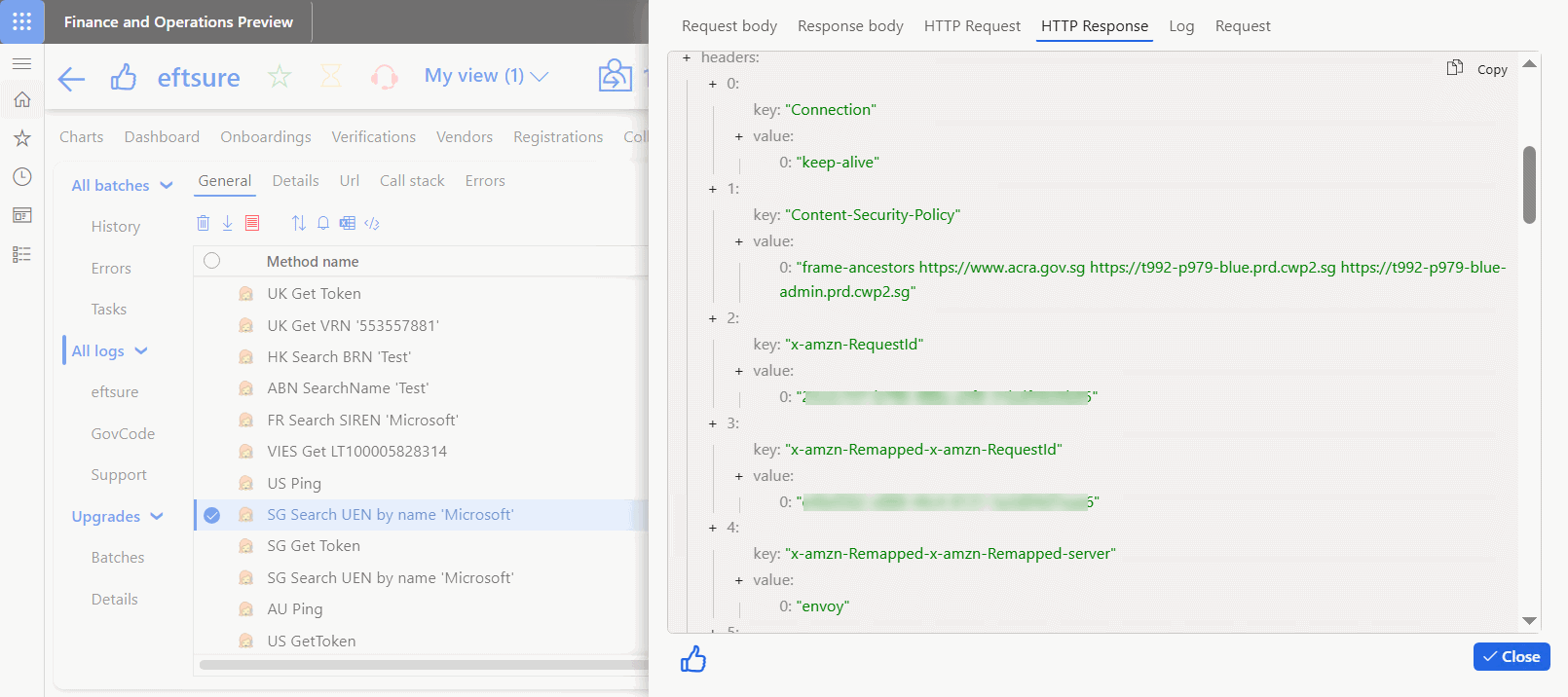The image size is (1568, 697).
Task: Click the thumbs up icon beside eftsure
Action: pyautogui.click(x=124, y=77)
